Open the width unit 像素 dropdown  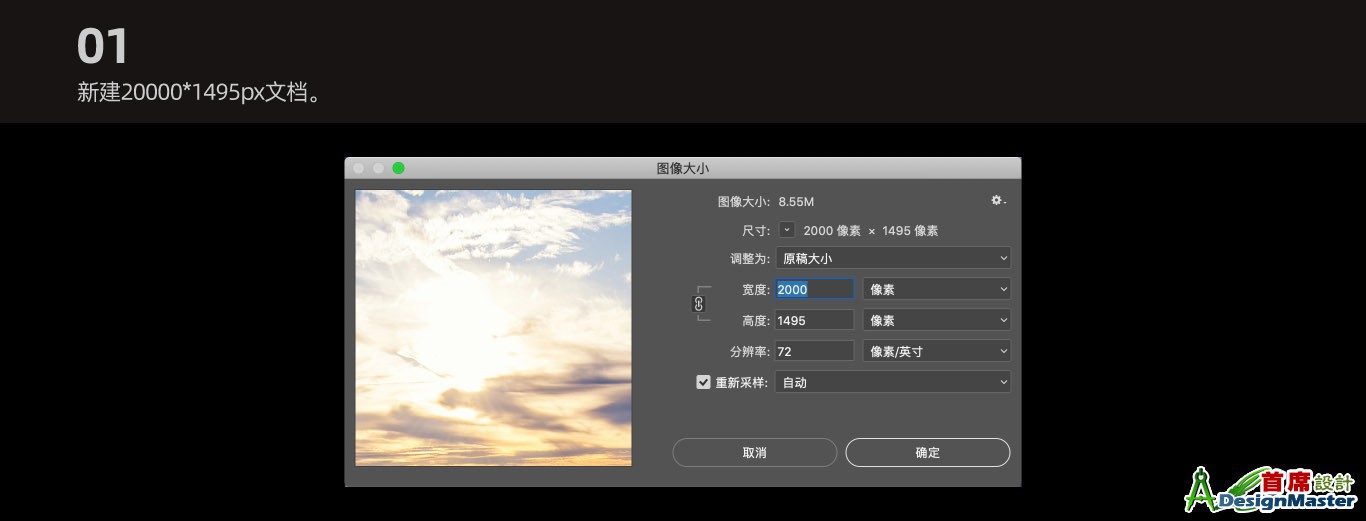936,289
